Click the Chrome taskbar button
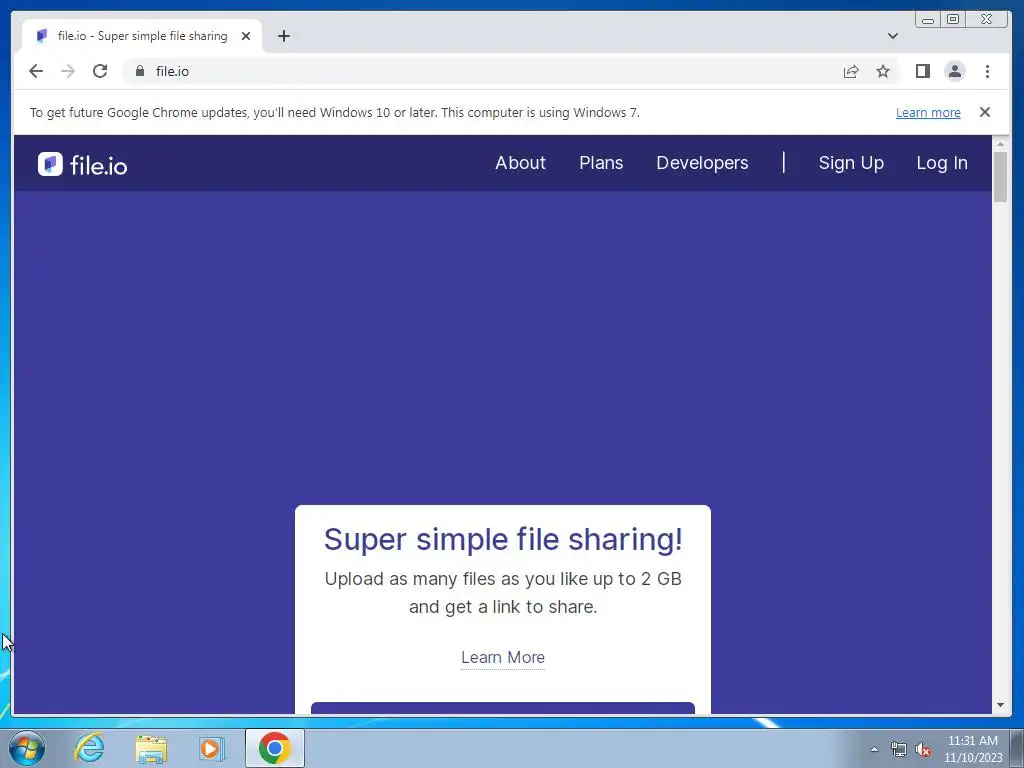Screen dimensions: 1024x768 [275, 748]
